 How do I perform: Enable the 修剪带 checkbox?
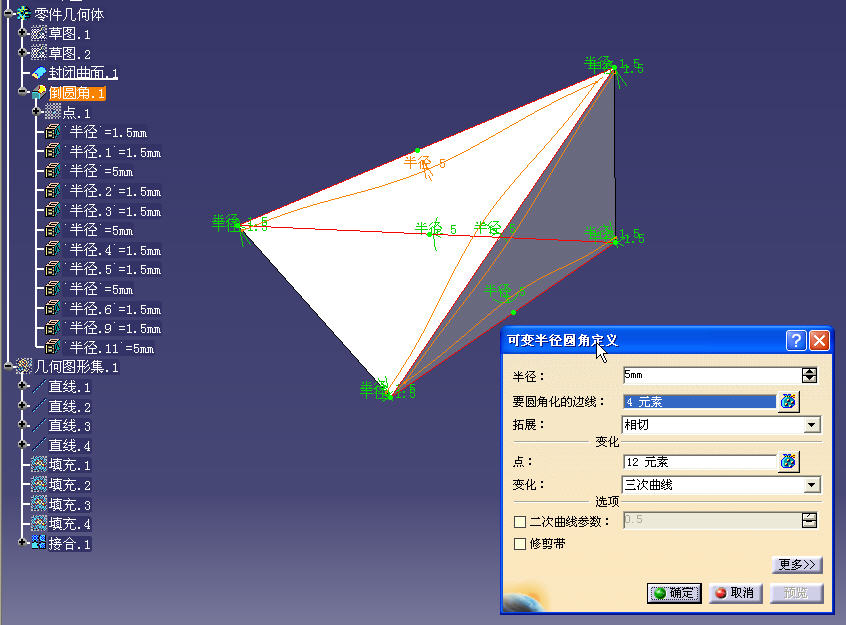pyautogui.click(x=520, y=544)
